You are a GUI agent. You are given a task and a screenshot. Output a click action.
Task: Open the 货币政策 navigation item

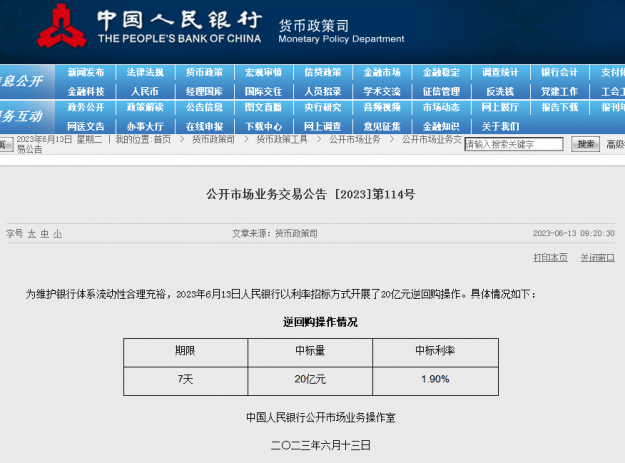click(x=204, y=73)
